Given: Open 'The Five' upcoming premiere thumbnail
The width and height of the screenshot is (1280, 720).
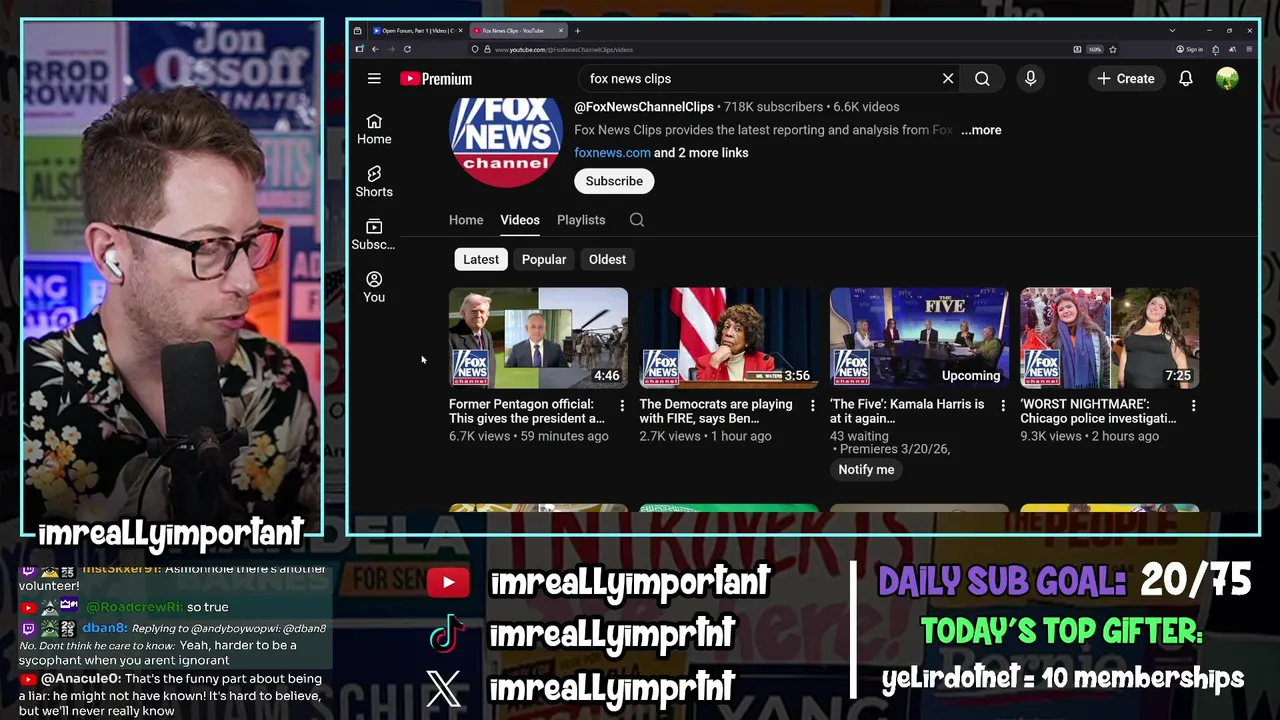Looking at the screenshot, I should (x=919, y=338).
